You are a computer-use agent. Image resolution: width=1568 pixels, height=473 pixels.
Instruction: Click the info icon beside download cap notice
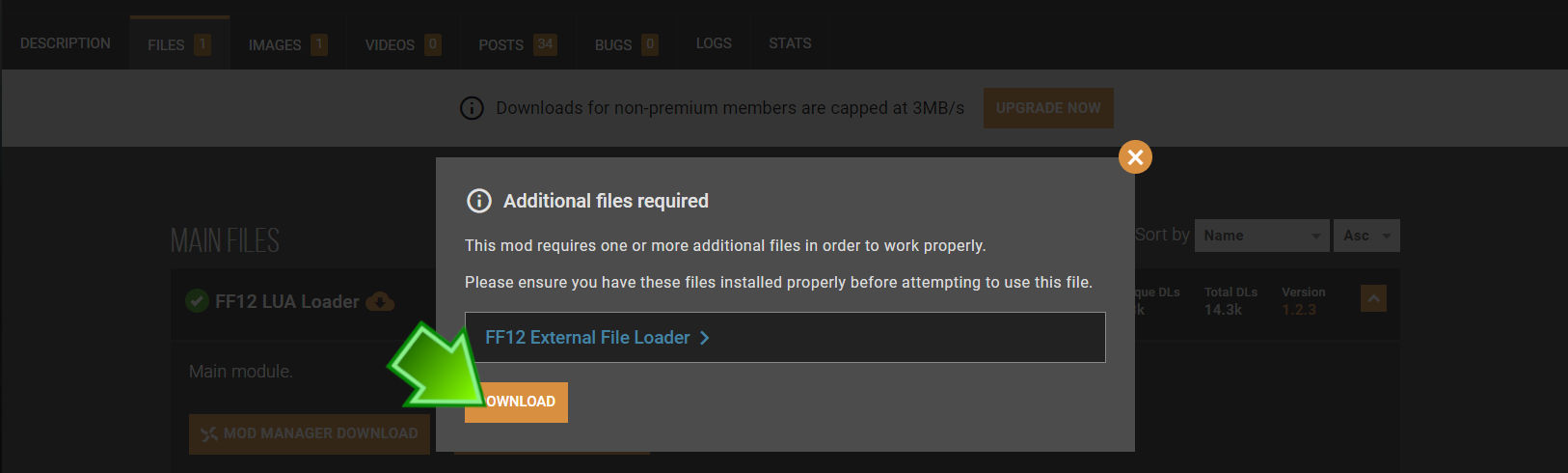(x=472, y=108)
